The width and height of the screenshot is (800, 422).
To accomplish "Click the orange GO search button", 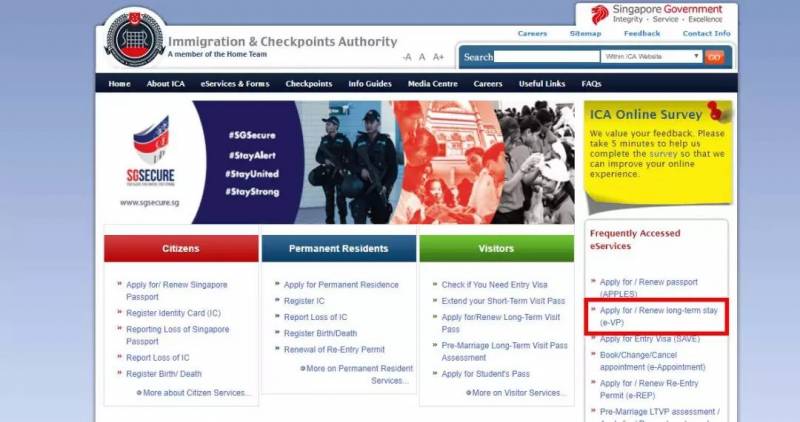I will [x=714, y=57].
